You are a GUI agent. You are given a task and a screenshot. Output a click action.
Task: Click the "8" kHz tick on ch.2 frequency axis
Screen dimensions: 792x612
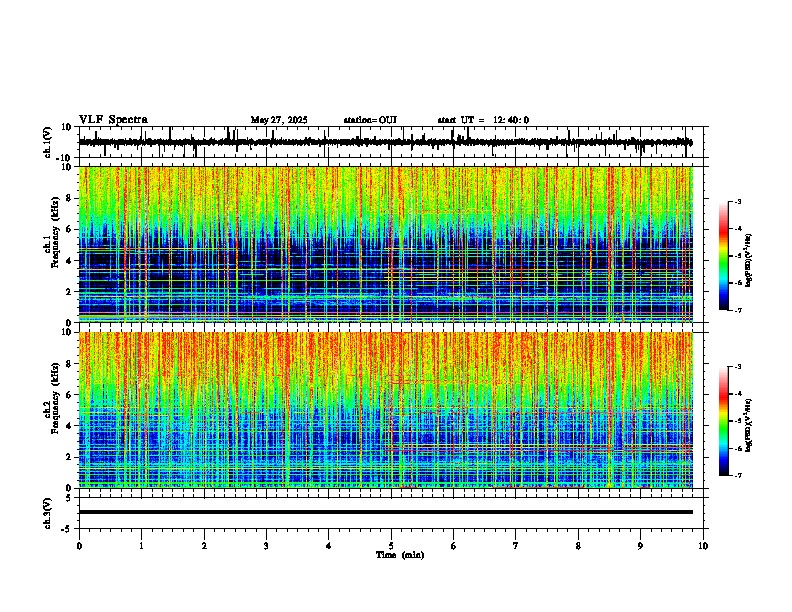pos(71,363)
